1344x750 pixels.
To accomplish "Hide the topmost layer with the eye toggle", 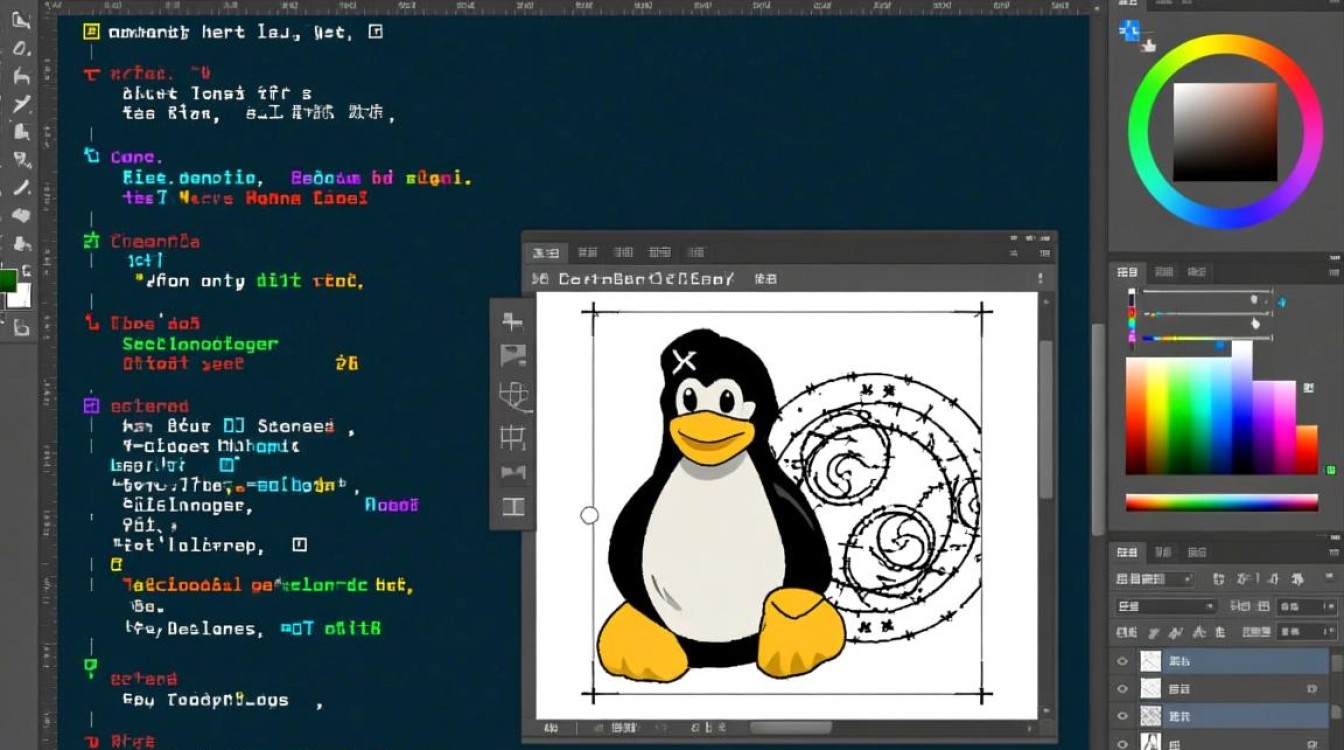I will (1122, 661).
